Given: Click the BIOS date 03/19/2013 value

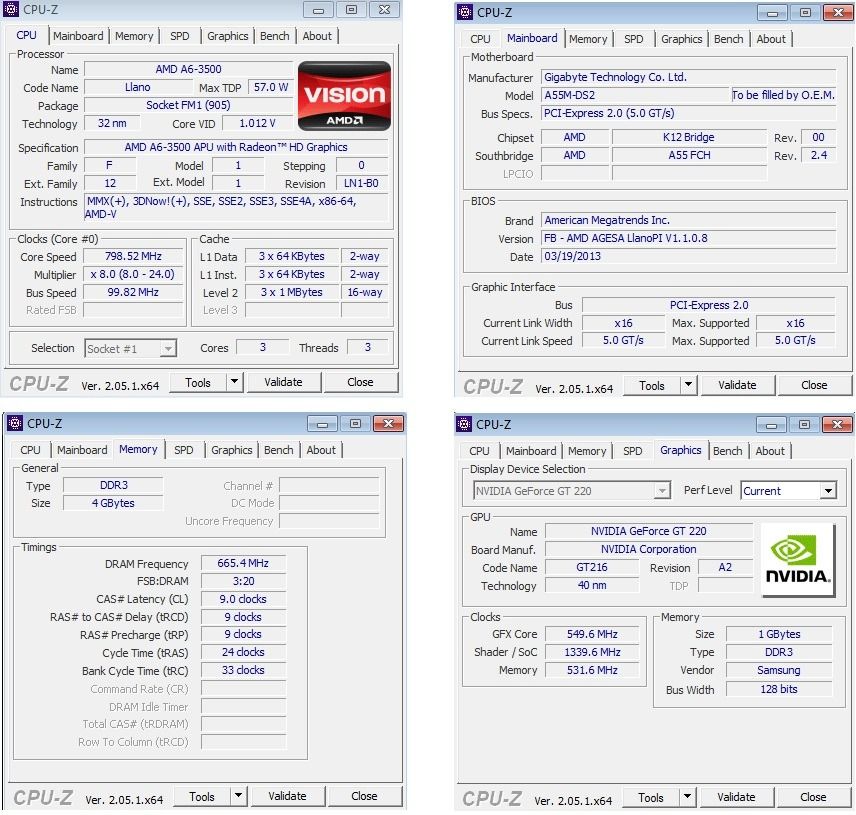Looking at the screenshot, I should pos(688,256).
